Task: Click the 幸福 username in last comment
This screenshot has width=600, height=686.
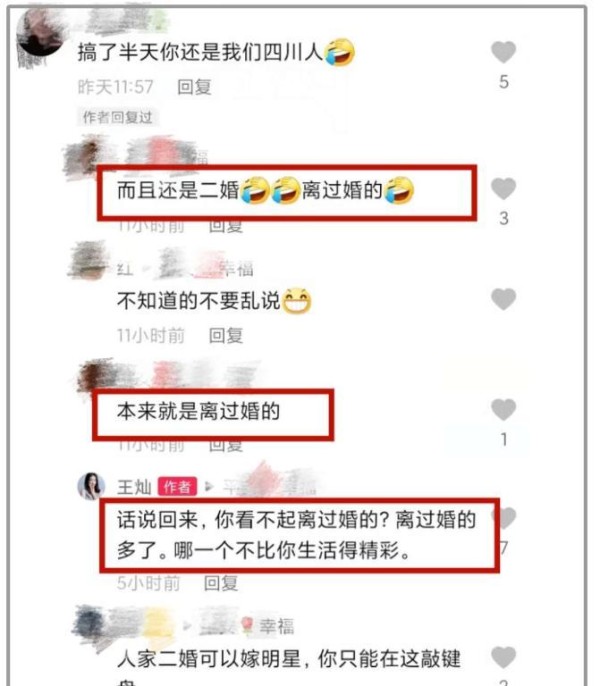Action: click(x=277, y=626)
